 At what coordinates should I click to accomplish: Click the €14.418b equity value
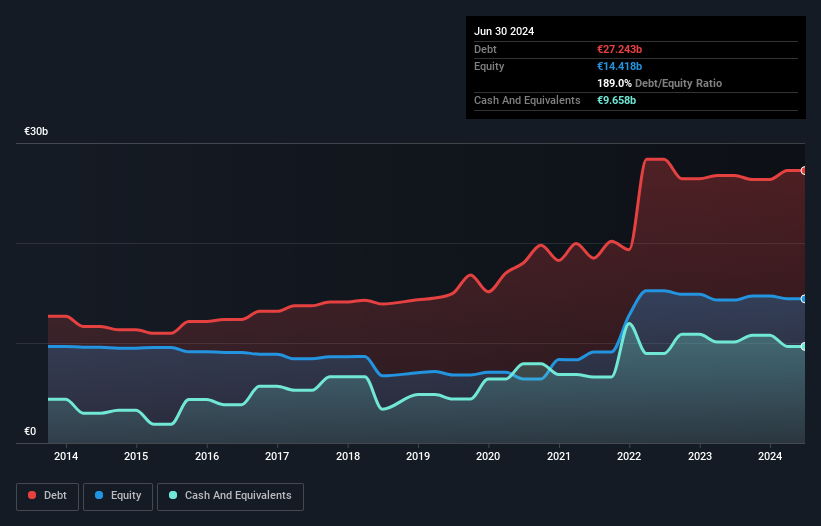click(x=619, y=66)
